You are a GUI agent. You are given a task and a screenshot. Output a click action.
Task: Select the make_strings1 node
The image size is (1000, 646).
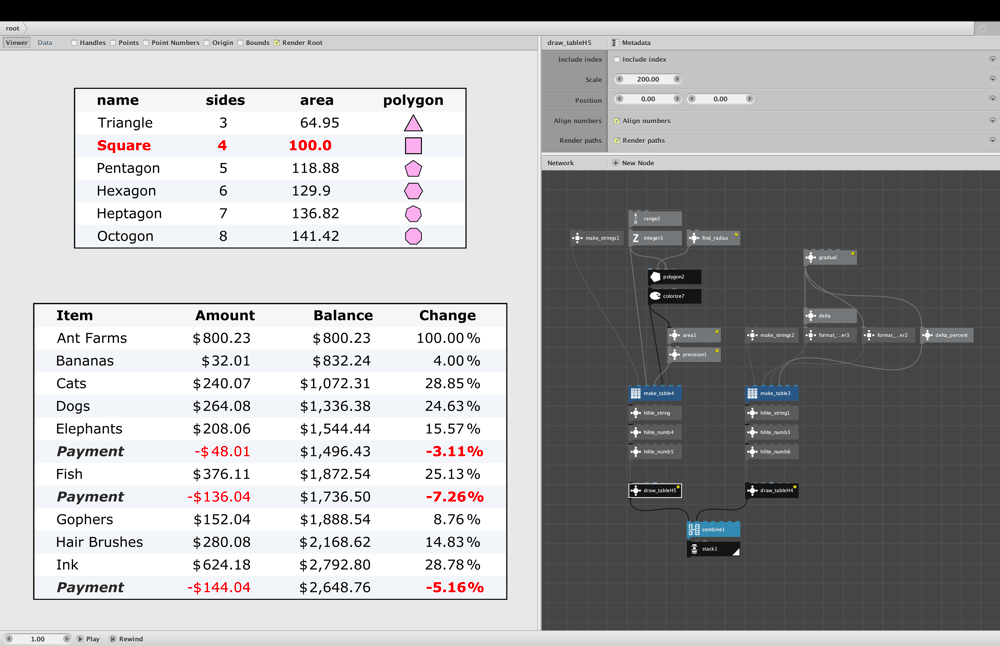(597, 238)
